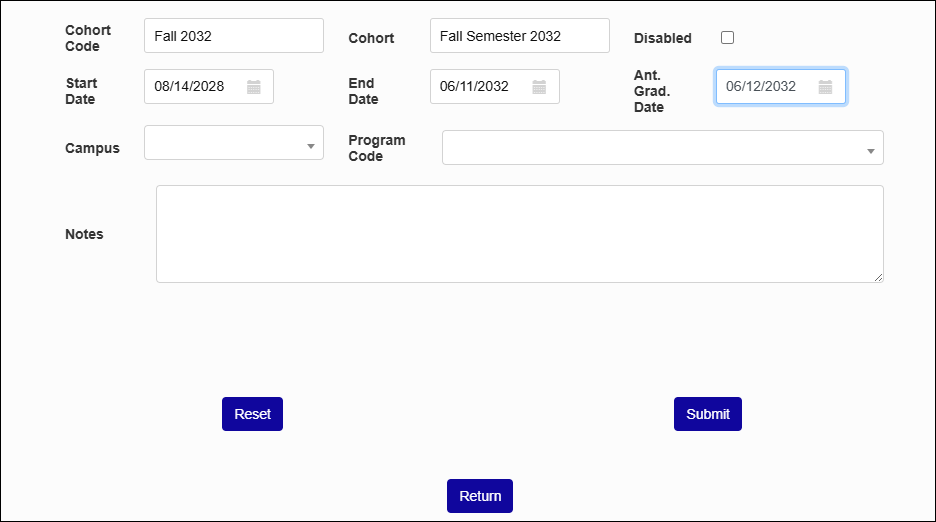Tick the Disabled checkbox
This screenshot has height=522, width=936.
click(x=727, y=38)
